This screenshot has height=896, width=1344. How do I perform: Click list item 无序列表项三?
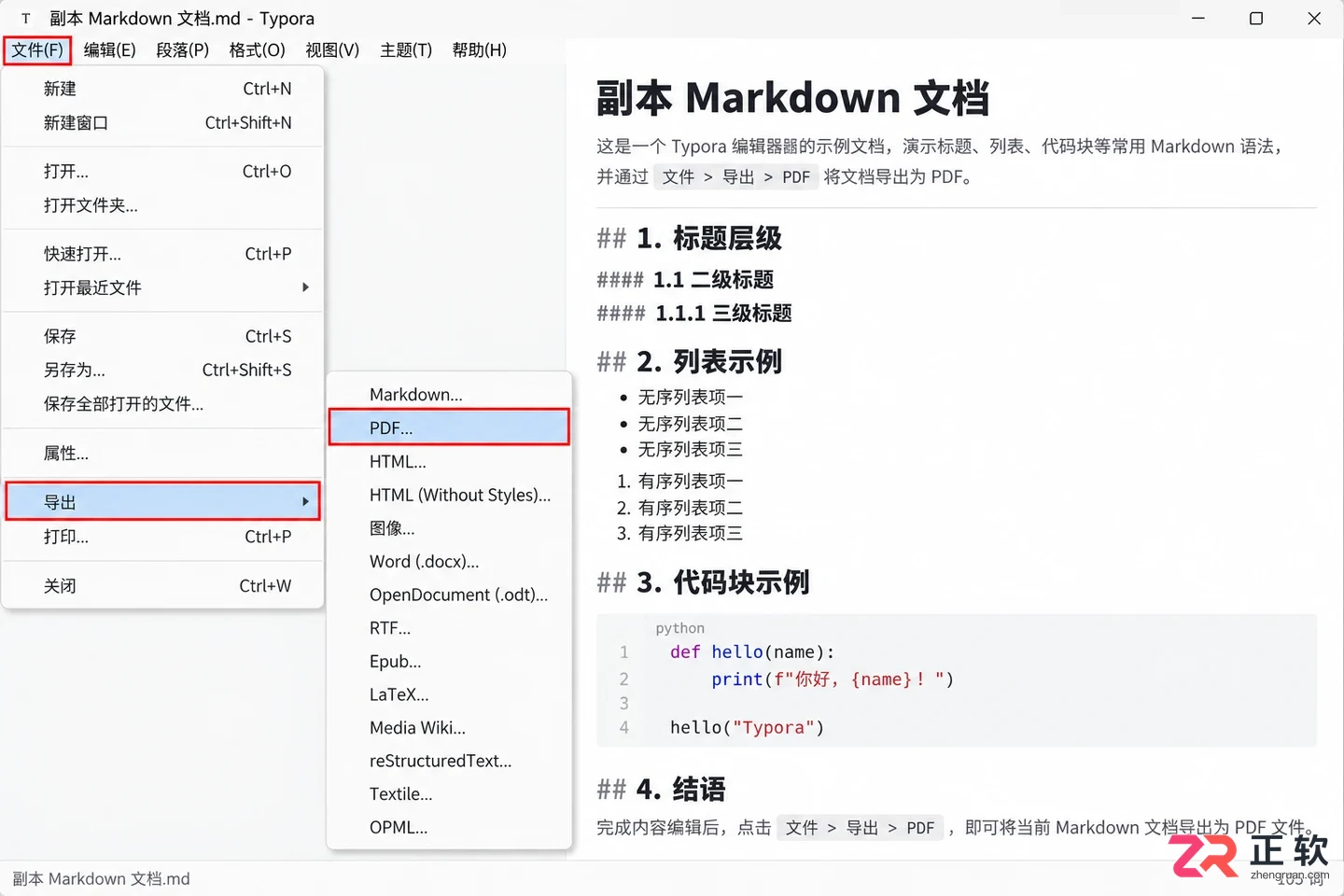click(x=691, y=450)
